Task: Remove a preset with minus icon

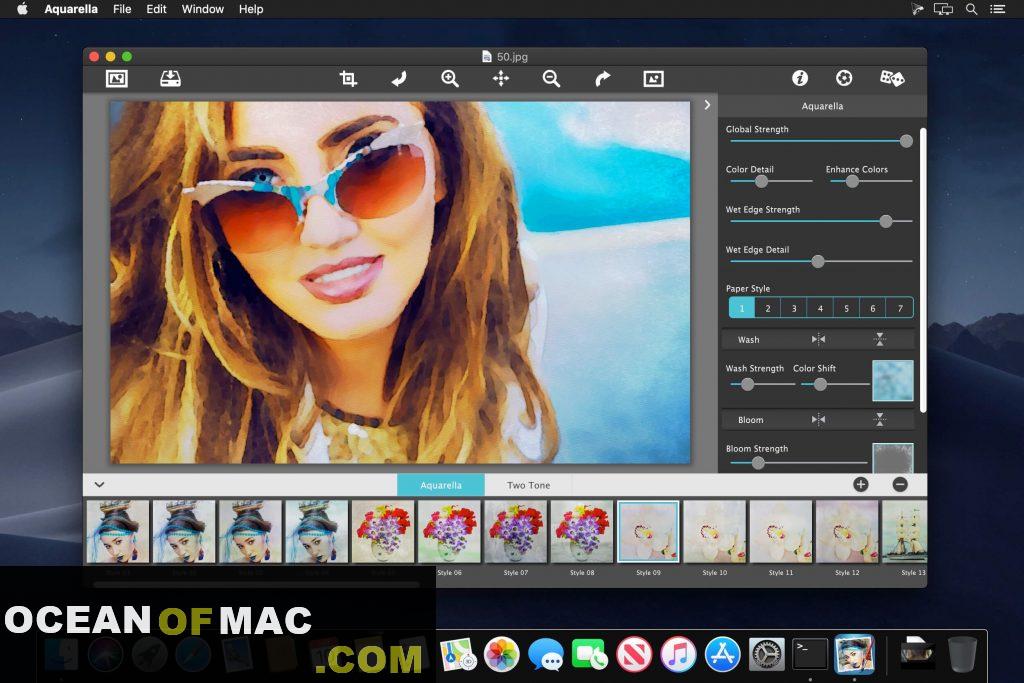Action: coord(900,484)
